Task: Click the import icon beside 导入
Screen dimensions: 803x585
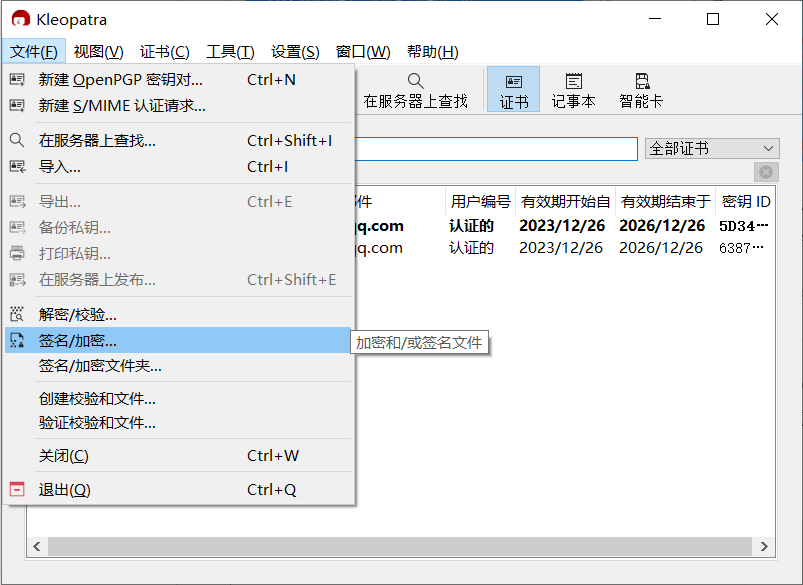Action: coord(17,166)
